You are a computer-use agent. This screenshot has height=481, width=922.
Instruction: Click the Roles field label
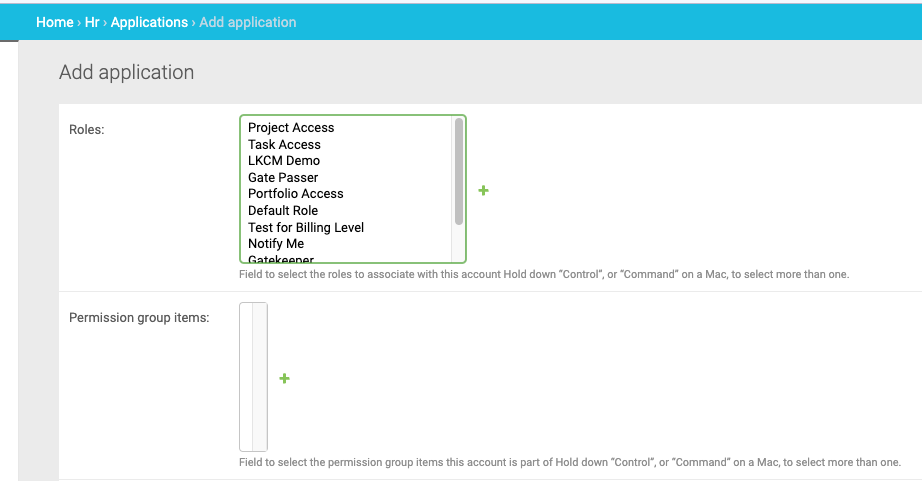pyautogui.click(x=87, y=129)
